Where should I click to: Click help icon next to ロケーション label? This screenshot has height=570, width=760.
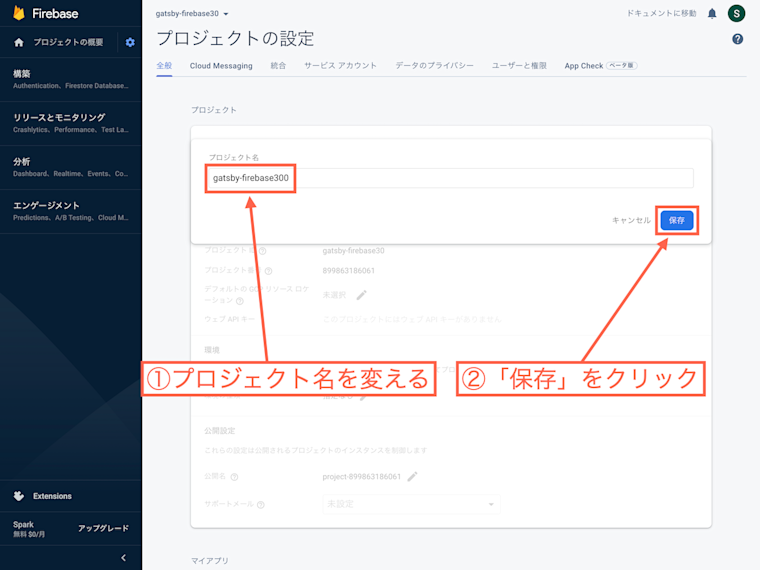(x=239, y=301)
